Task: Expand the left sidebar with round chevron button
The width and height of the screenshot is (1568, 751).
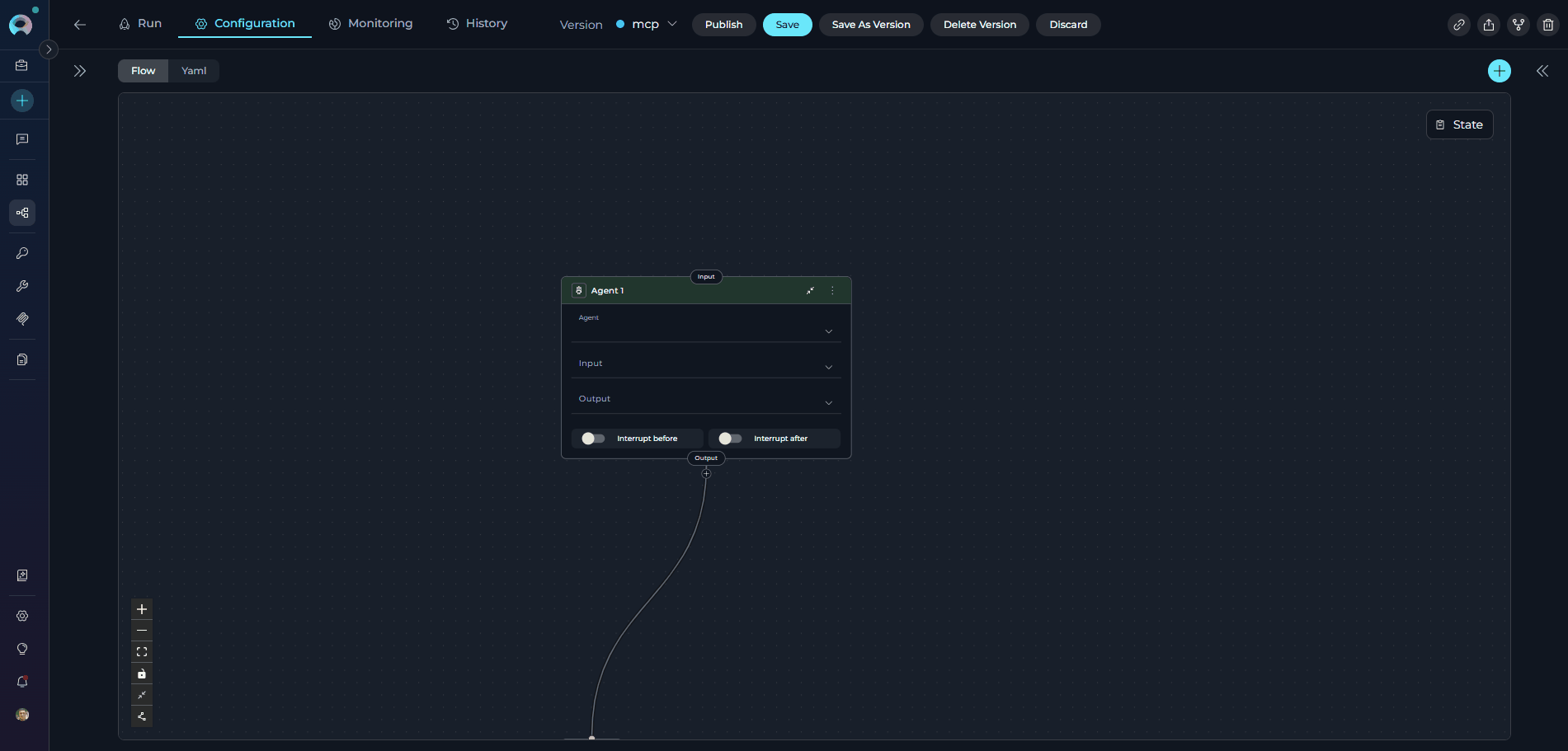Action: click(x=49, y=49)
